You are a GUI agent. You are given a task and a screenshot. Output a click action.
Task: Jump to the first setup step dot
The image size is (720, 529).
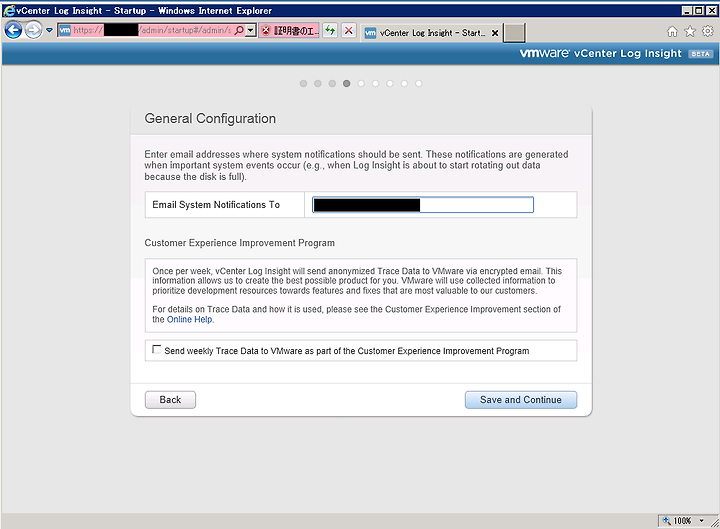point(303,84)
